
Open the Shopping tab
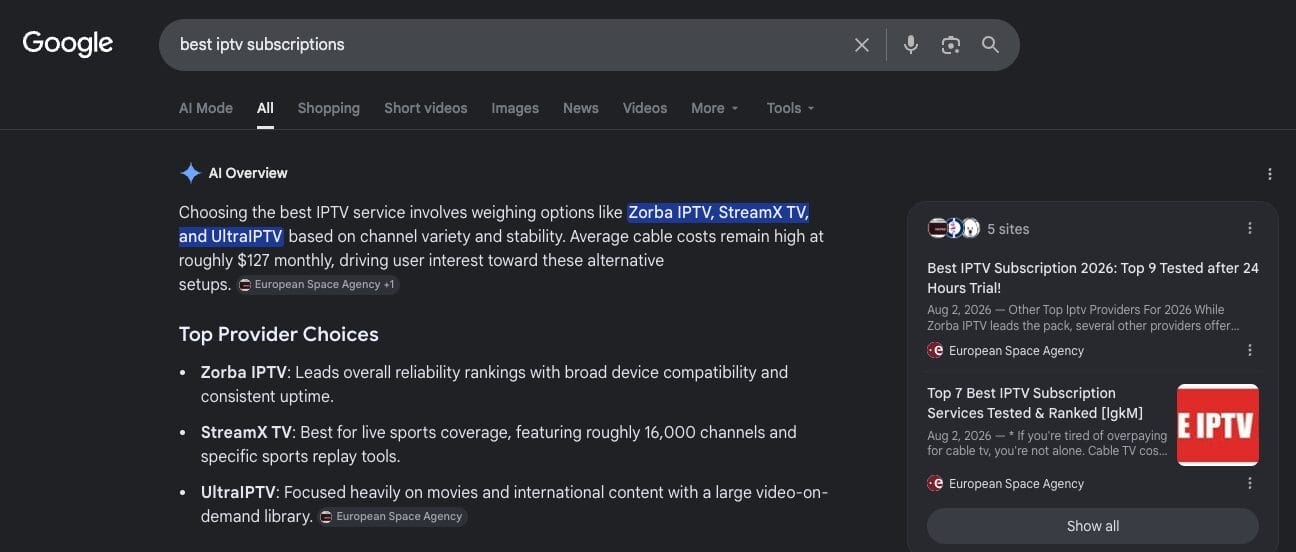pyautogui.click(x=328, y=108)
